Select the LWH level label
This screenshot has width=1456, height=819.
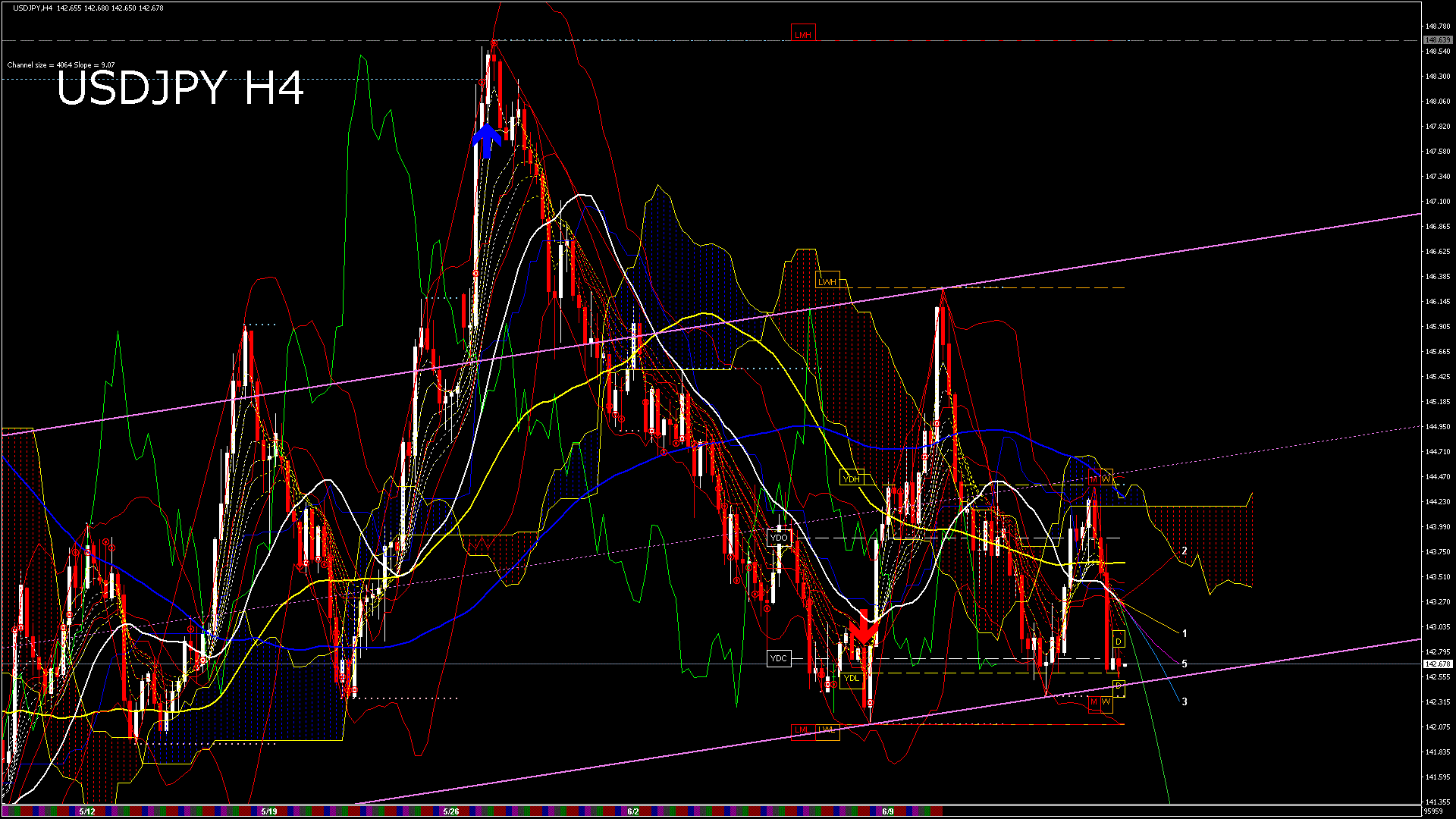click(x=827, y=281)
